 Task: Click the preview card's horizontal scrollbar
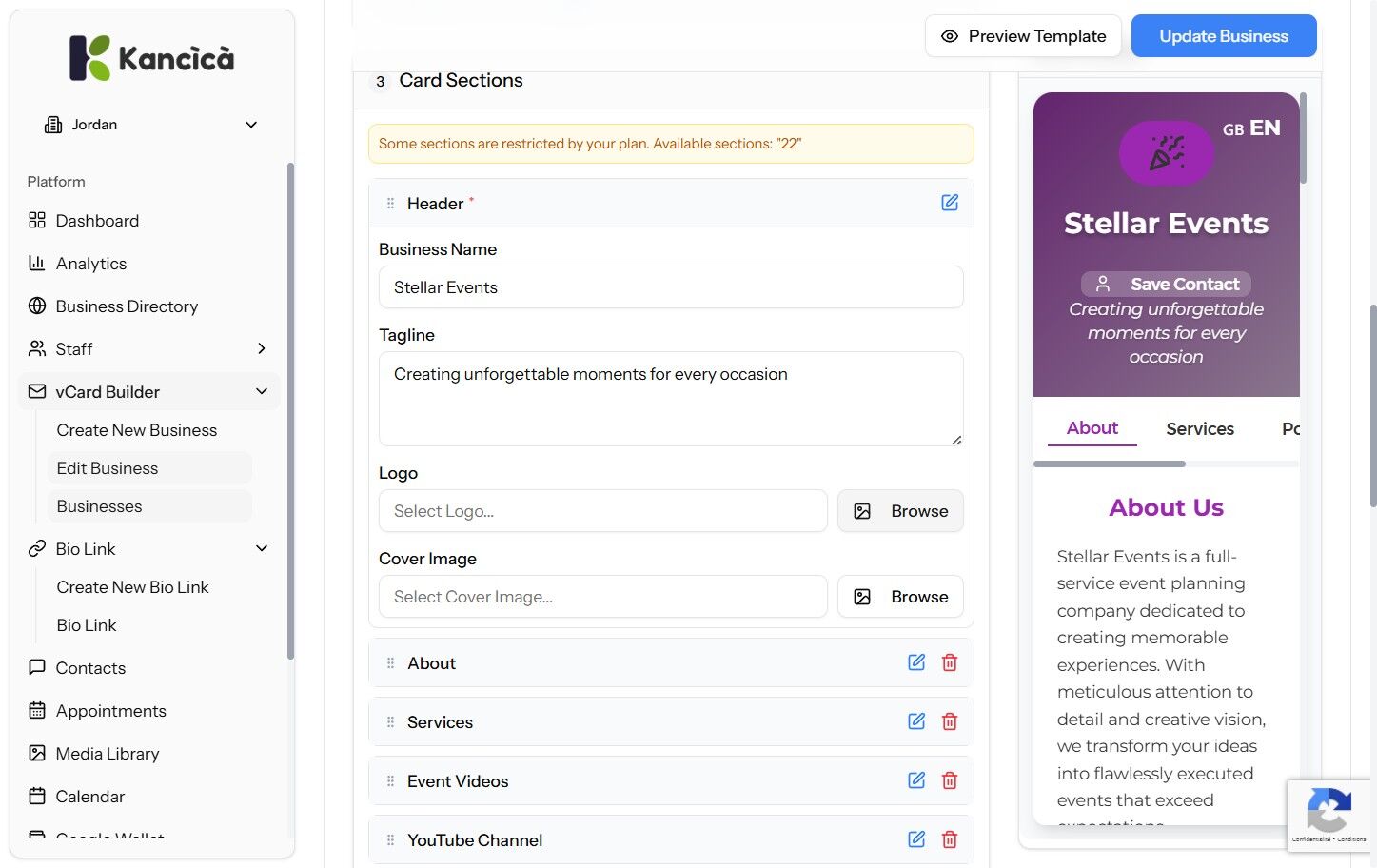click(1110, 464)
